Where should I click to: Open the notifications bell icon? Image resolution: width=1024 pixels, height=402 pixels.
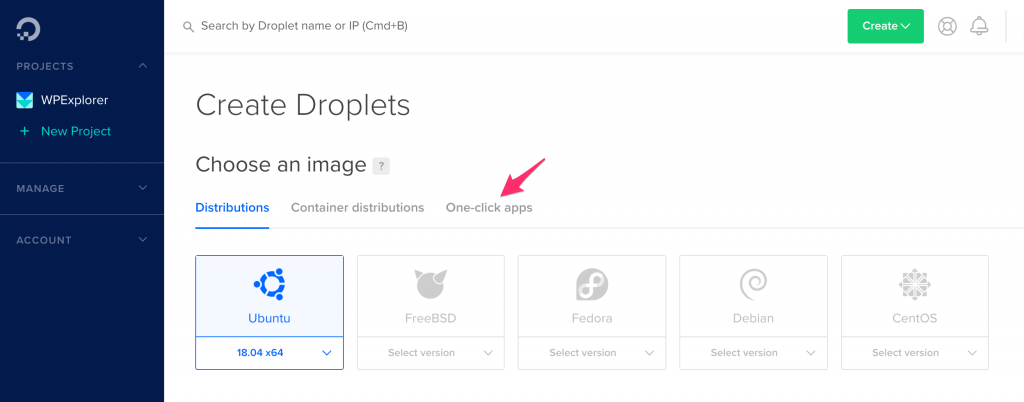point(979,26)
